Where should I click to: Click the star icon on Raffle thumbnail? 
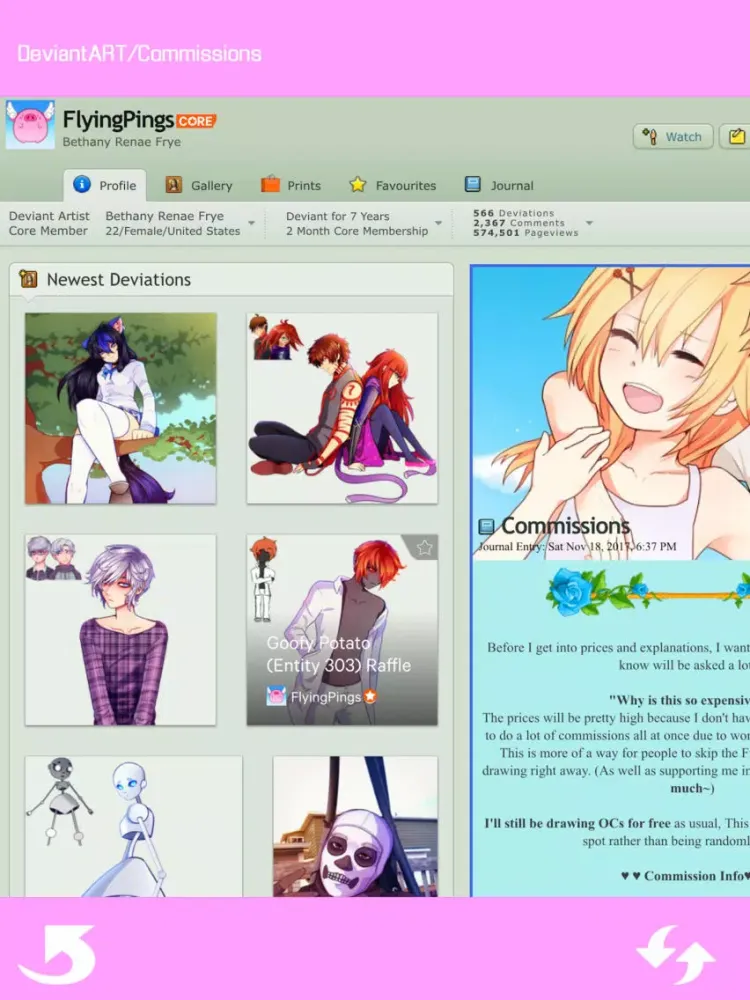point(424,547)
